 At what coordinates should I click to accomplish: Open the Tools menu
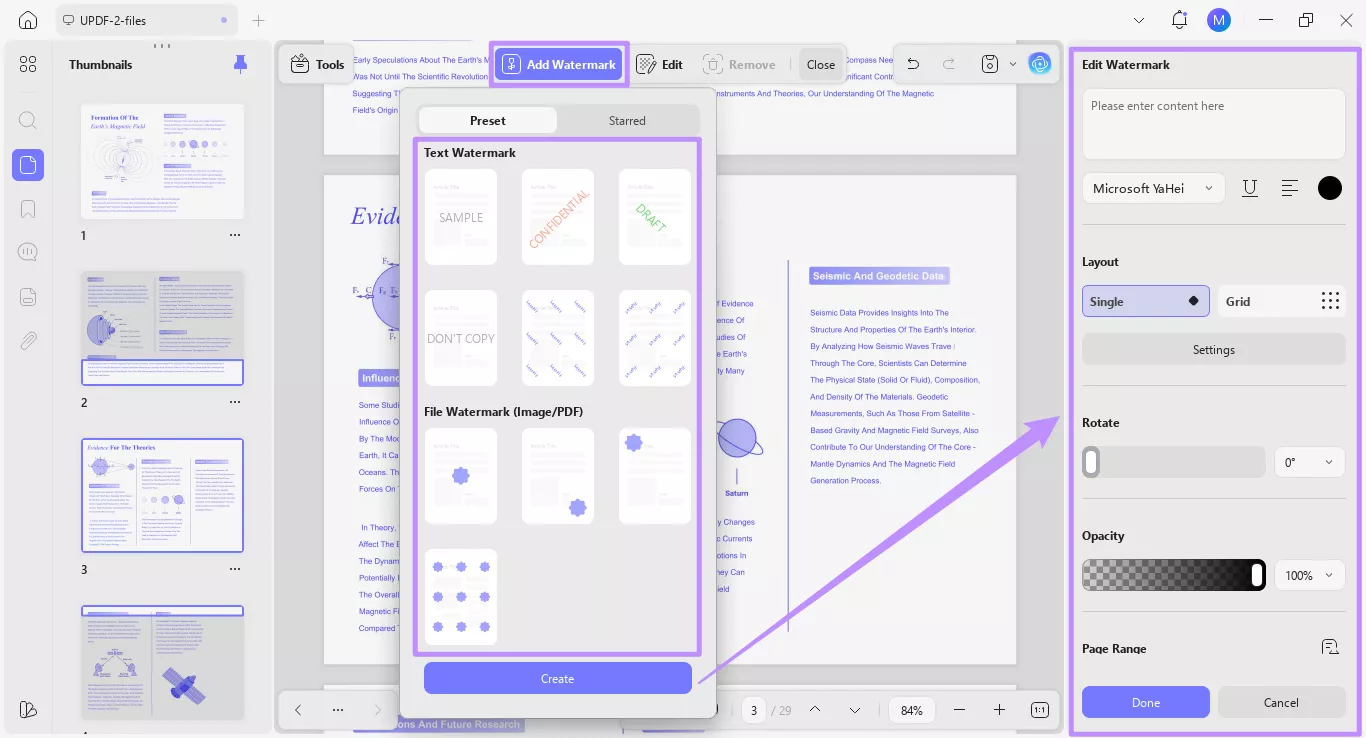[x=317, y=64]
